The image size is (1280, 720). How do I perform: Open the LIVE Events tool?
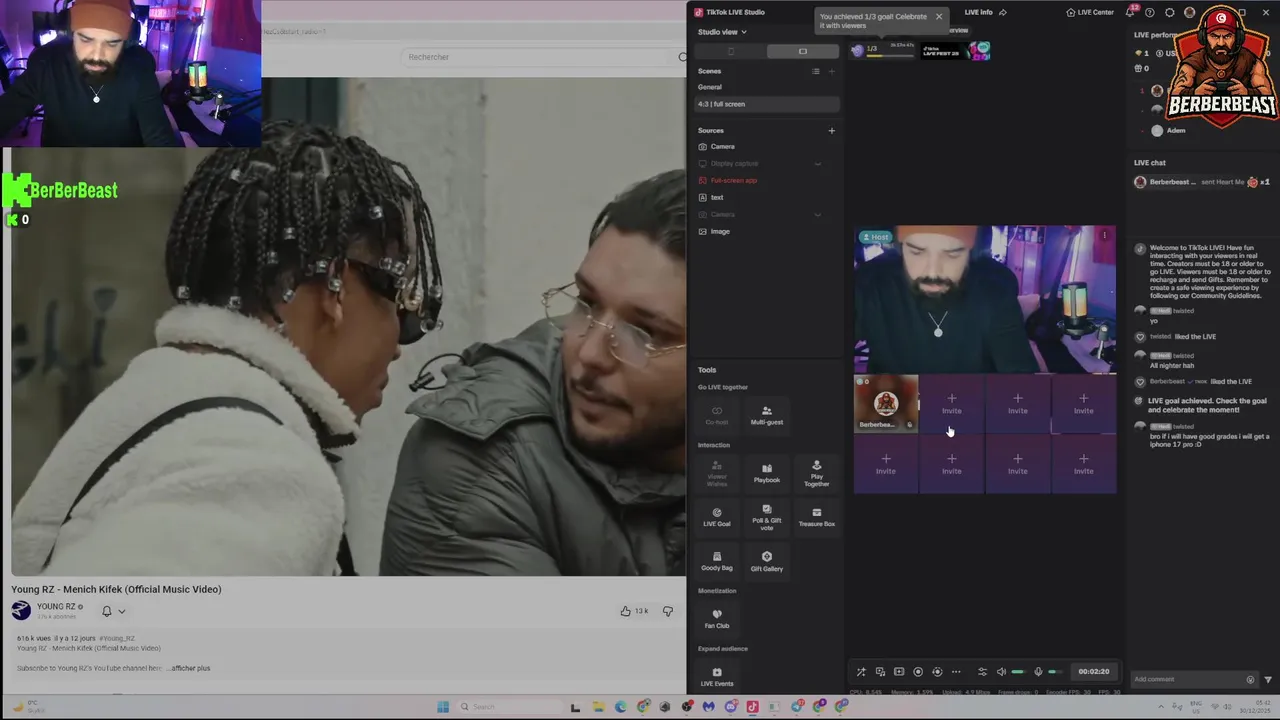click(x=717, y=677)
